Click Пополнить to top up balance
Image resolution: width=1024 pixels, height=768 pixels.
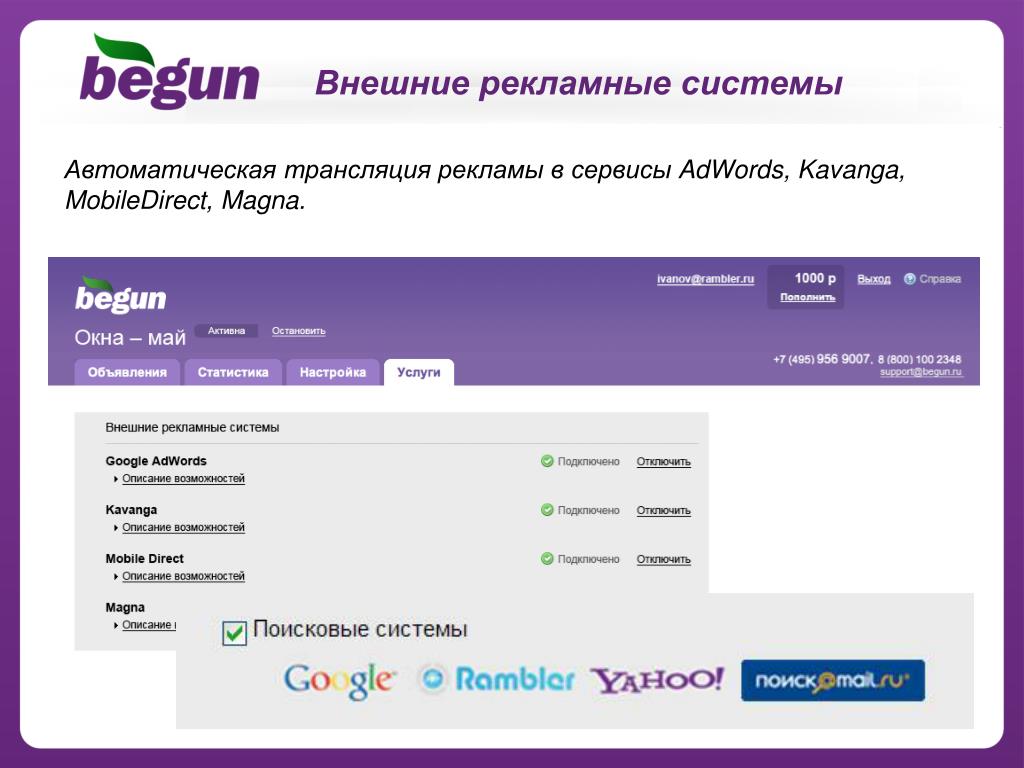(807, 297)
